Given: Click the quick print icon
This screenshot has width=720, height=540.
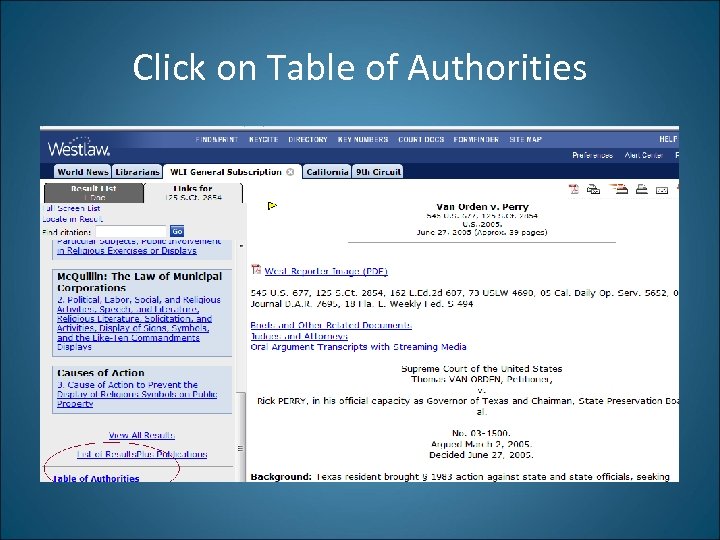Looking at the screenshot, I should [x=619, y=189].
